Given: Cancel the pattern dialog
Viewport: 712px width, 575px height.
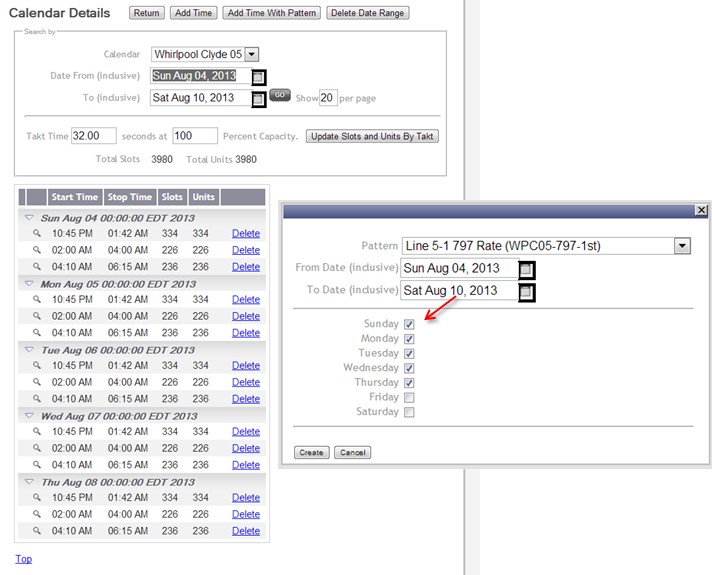Looking at the screenshot, I should [x=353, y=452].
